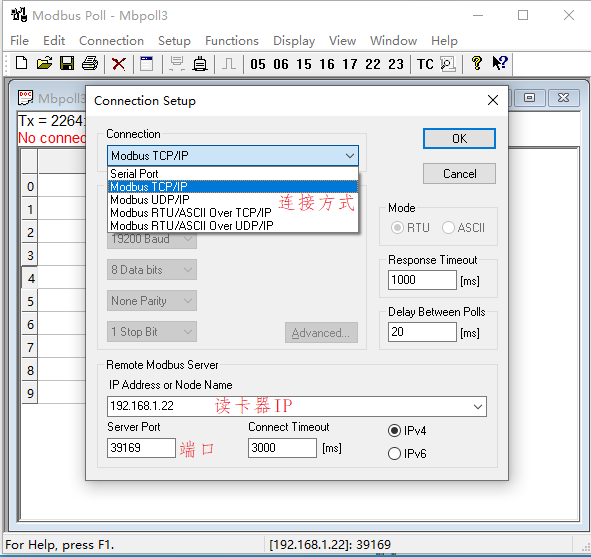Viewport: 591px width, 557px height.
Task: Select function 17 in toolbar
Action: click(350, 64)
